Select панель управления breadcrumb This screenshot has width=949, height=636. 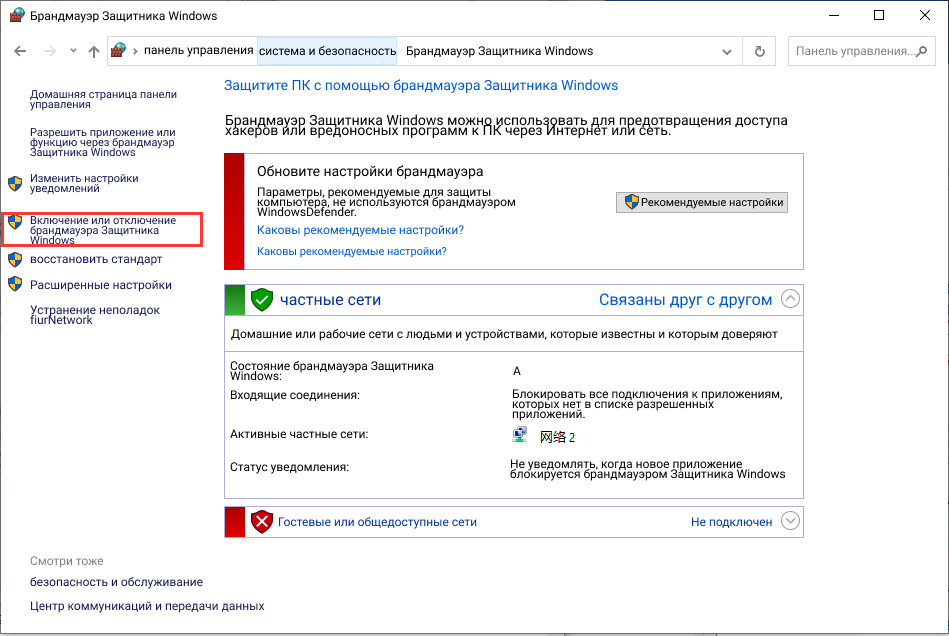(x=198, y=51)
